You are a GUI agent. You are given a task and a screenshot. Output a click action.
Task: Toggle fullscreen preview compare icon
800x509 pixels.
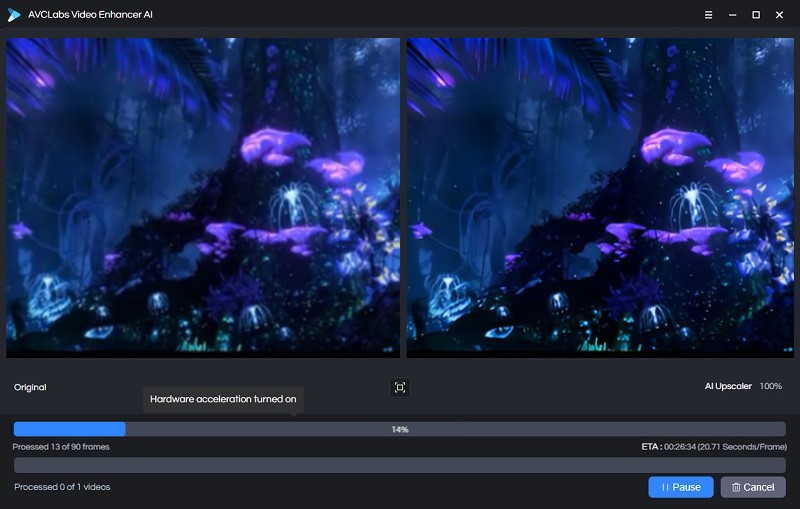tap(400, 388)
